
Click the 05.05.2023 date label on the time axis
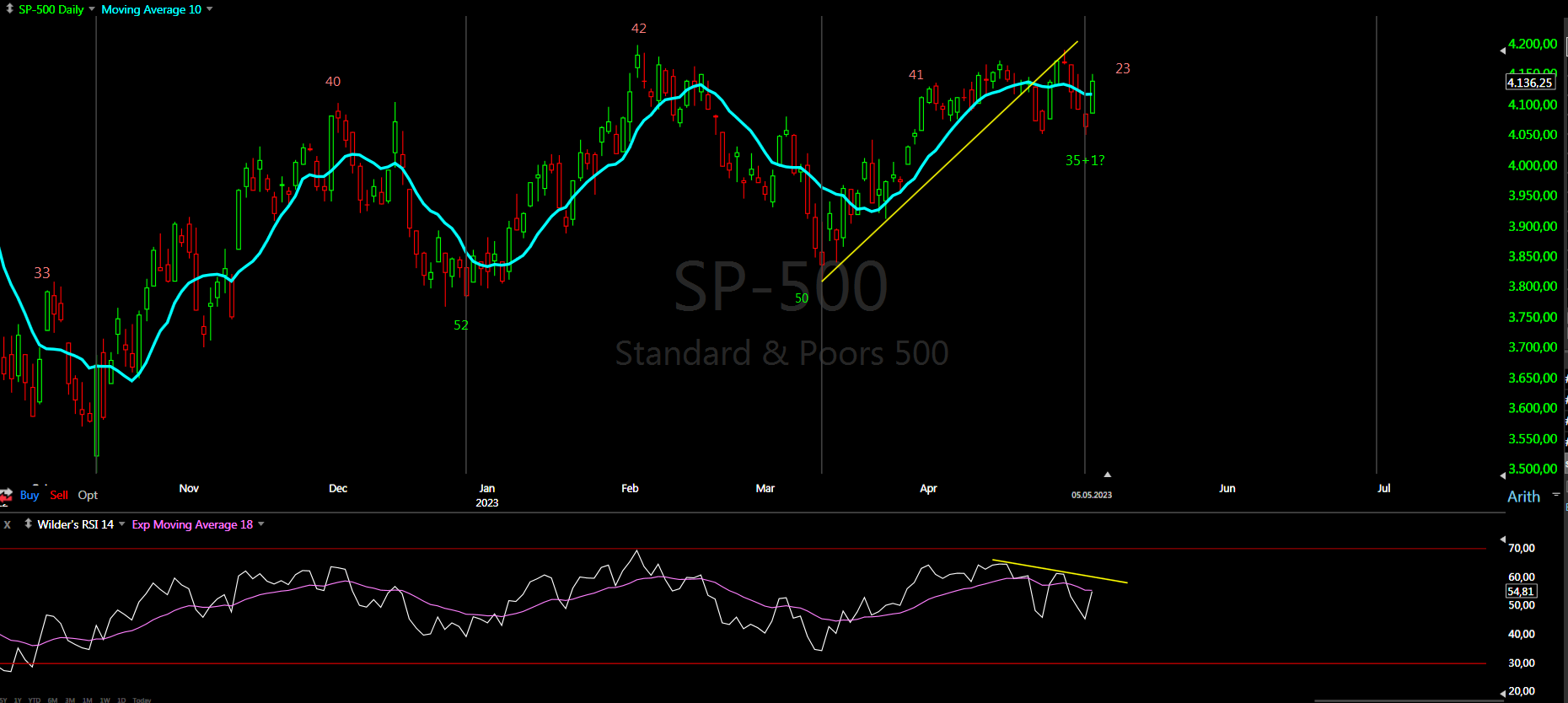click(1092, 495)
